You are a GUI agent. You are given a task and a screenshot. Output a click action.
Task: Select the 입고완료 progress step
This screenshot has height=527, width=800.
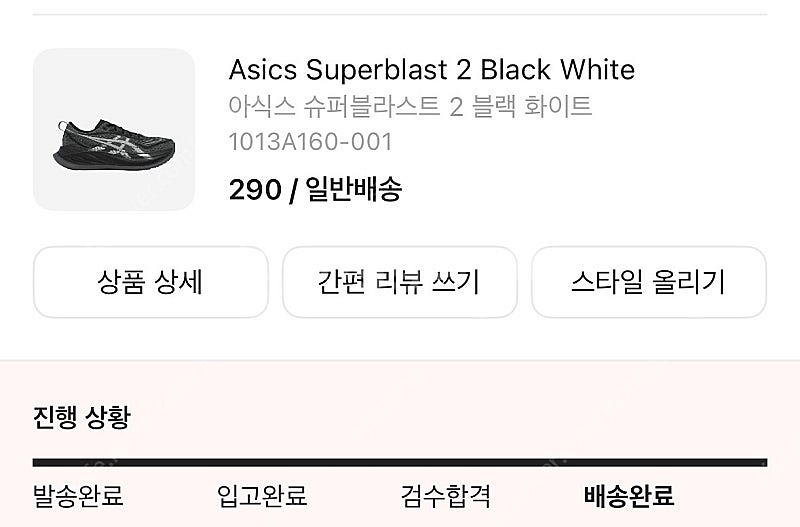click(262, 496)
